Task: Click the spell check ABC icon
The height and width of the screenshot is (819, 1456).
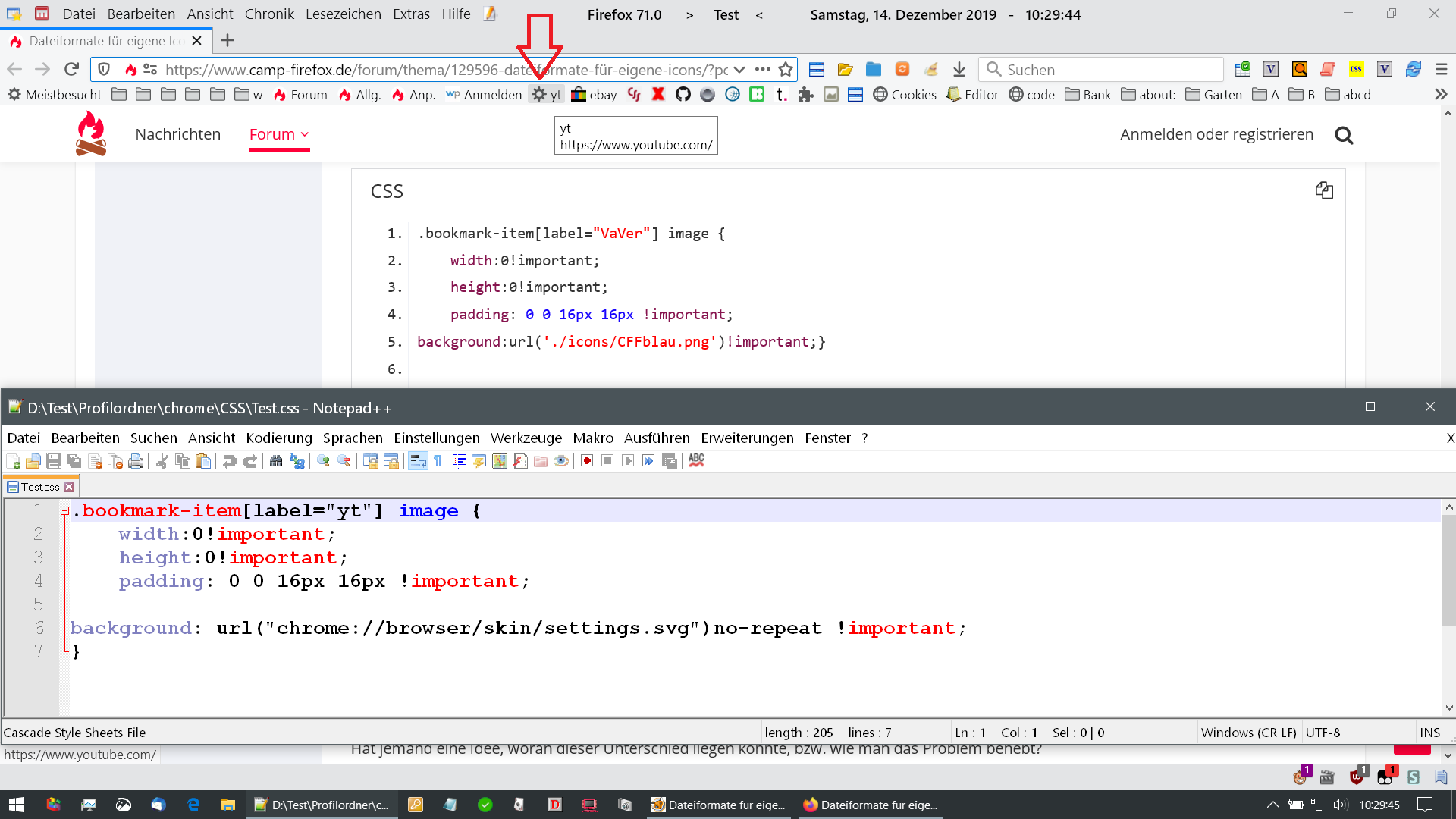Action: click(x=696, y=460)
